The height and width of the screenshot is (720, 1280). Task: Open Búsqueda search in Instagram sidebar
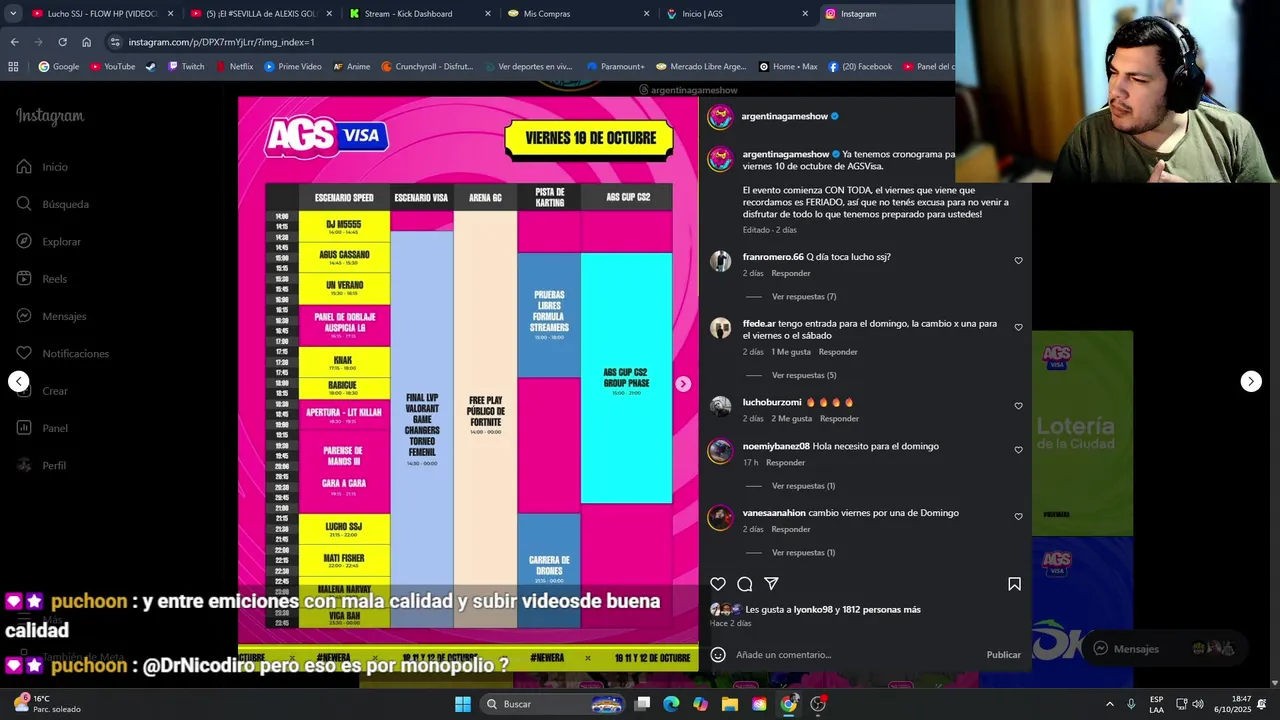point(52,204)
